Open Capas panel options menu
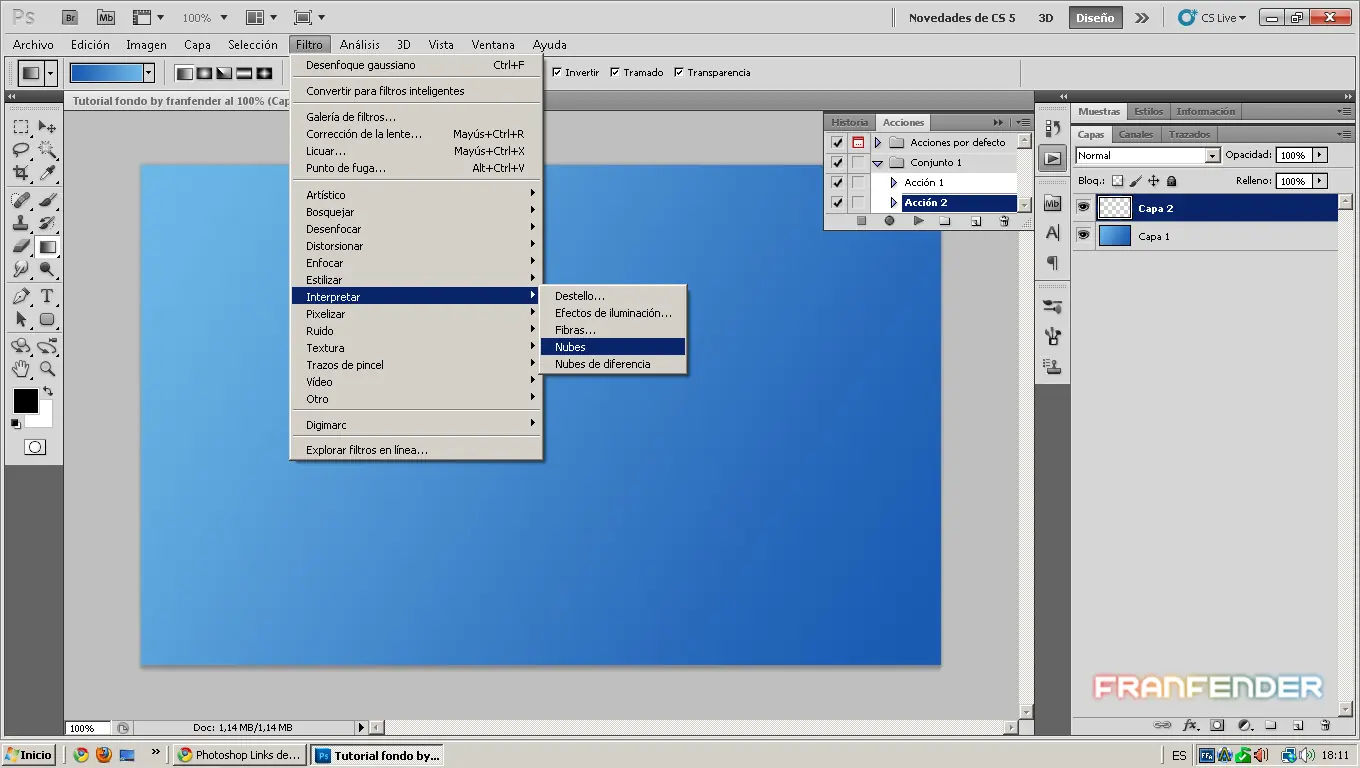Viewport: 1360px width, 768px height. click(x=1344, y=133)
